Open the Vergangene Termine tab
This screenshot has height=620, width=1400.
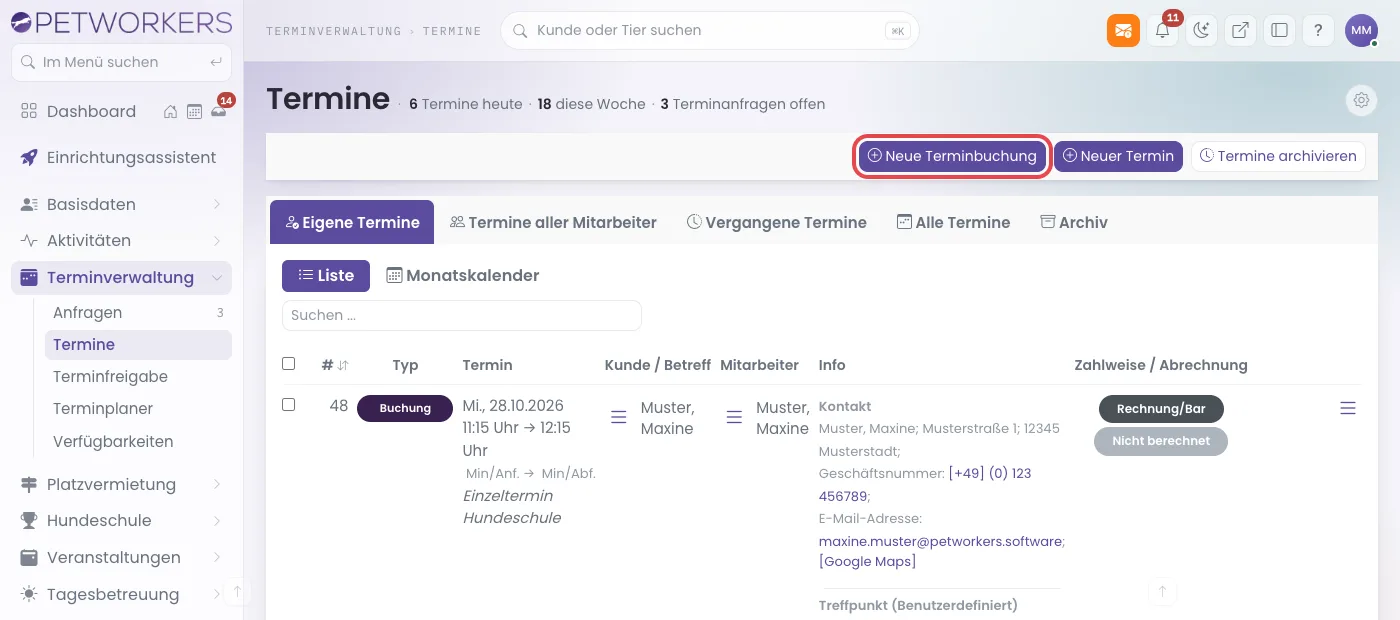[x=776, y=222]
